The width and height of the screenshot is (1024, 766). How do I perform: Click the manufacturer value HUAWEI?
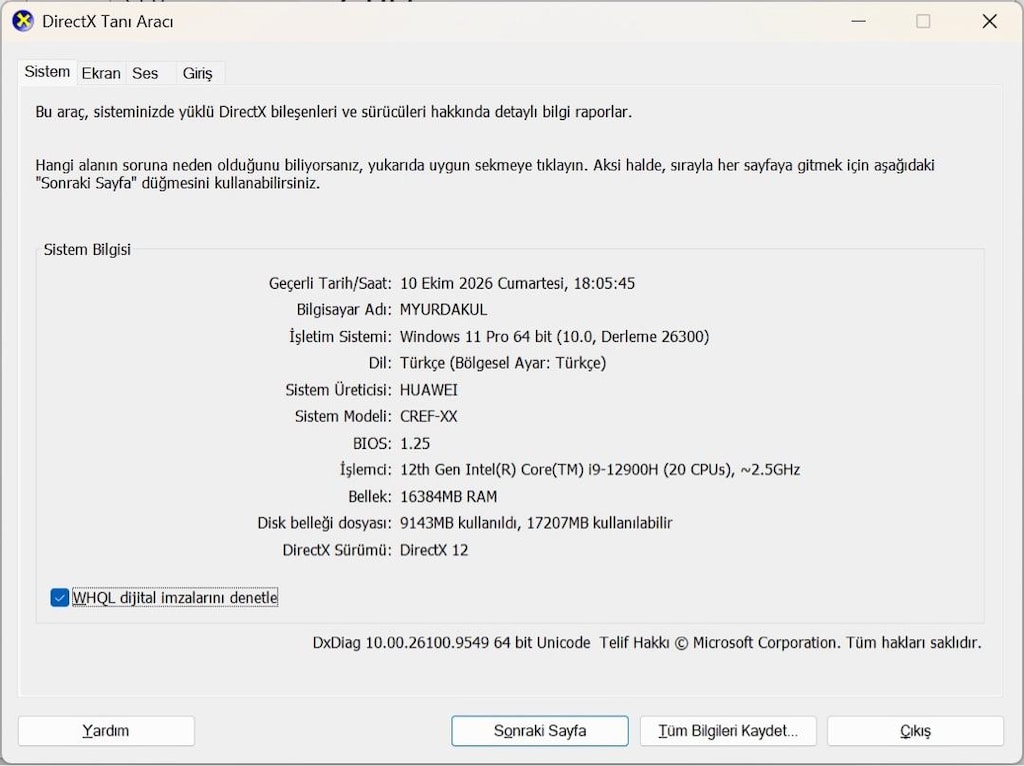point(429,390)
